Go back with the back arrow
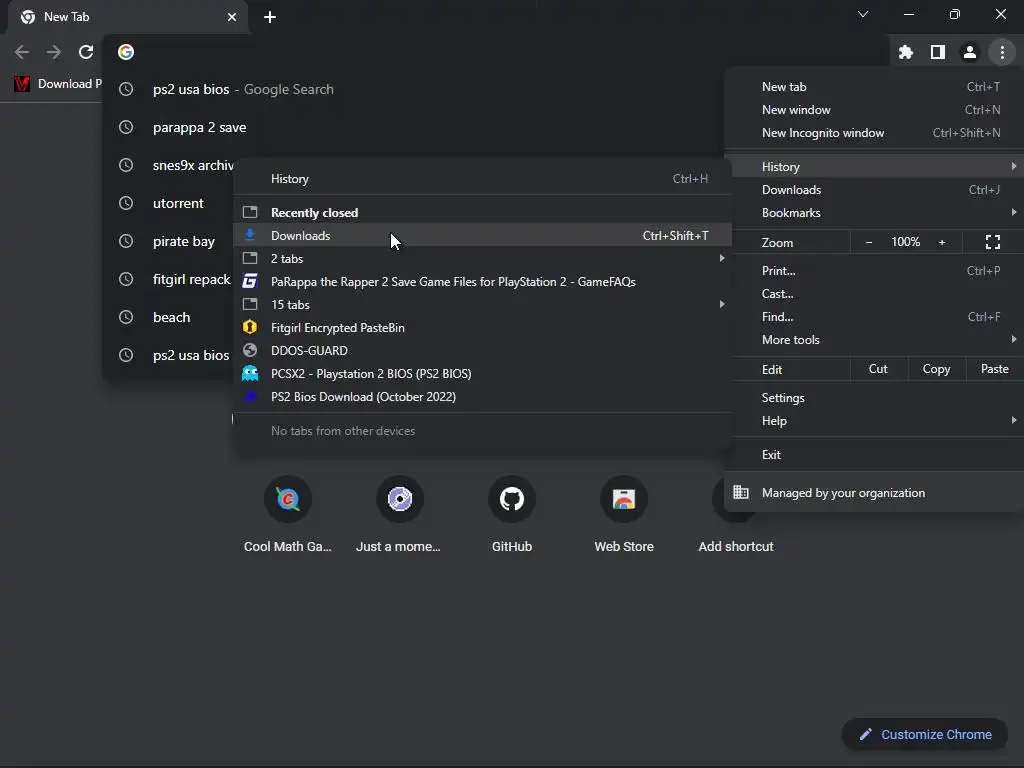1024x768 pixels. click(22, 52)
